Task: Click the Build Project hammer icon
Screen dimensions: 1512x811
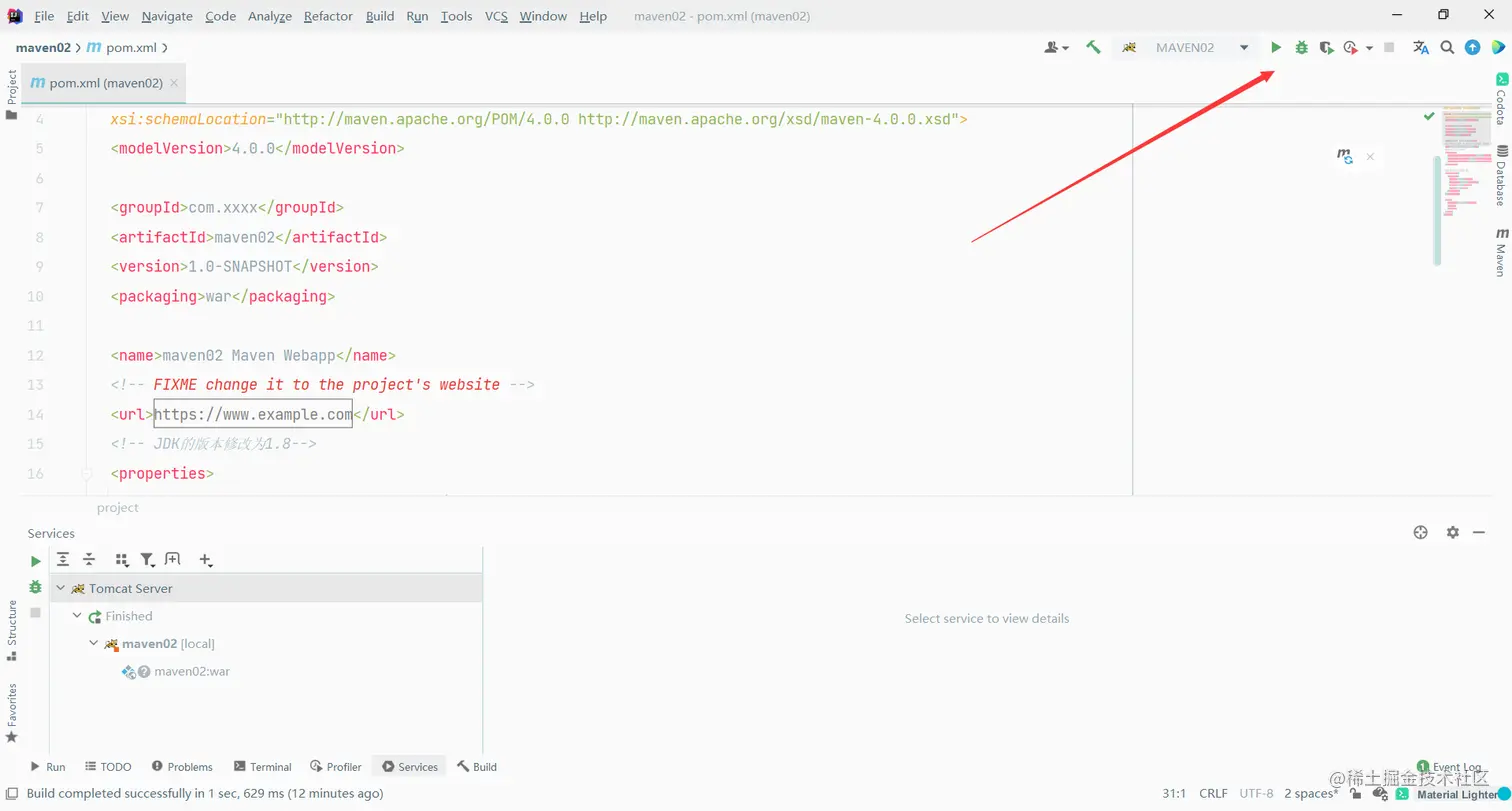Action: click(1094, 47)
